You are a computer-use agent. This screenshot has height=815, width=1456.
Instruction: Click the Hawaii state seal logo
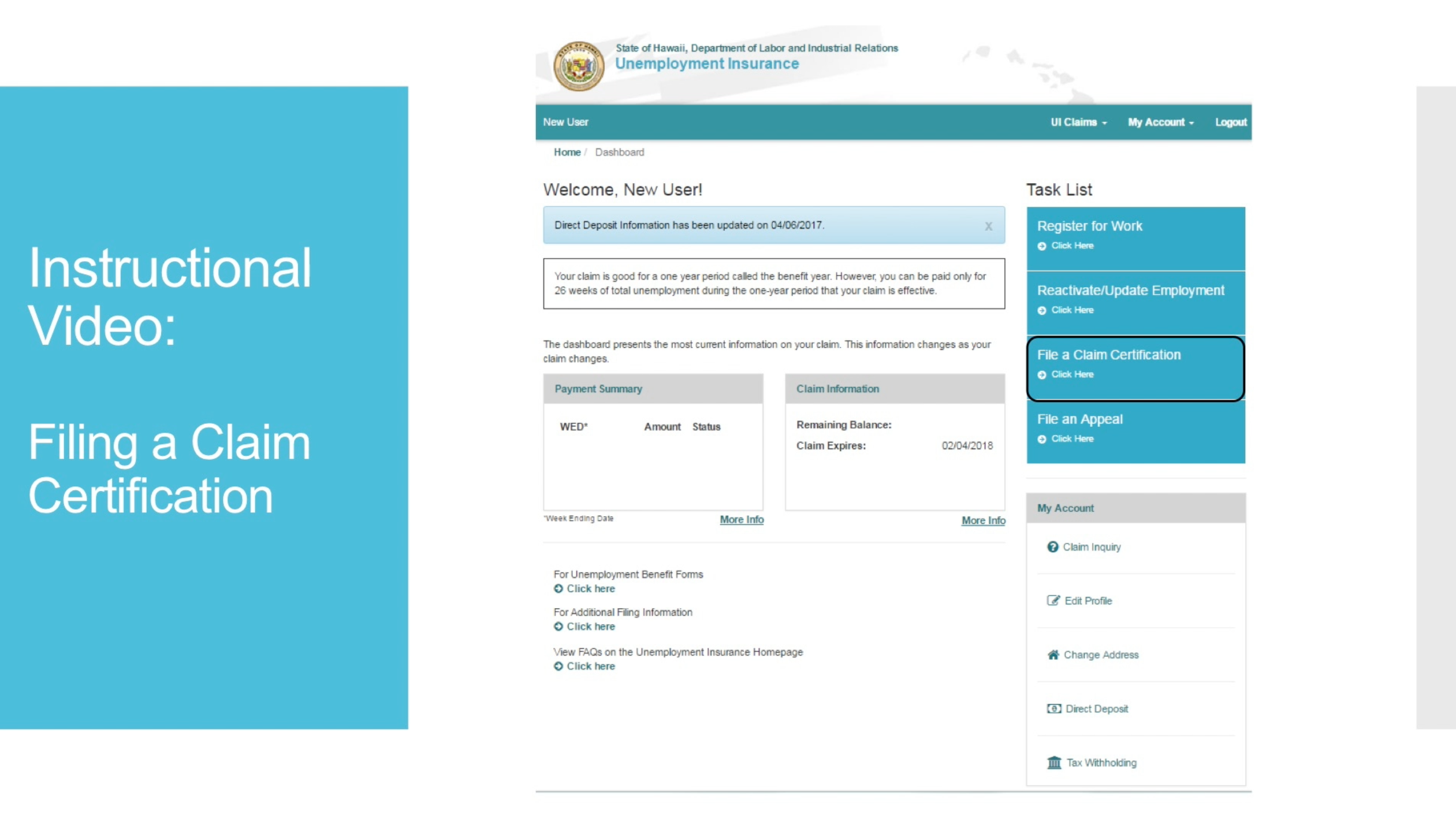[x=578, y=66]
